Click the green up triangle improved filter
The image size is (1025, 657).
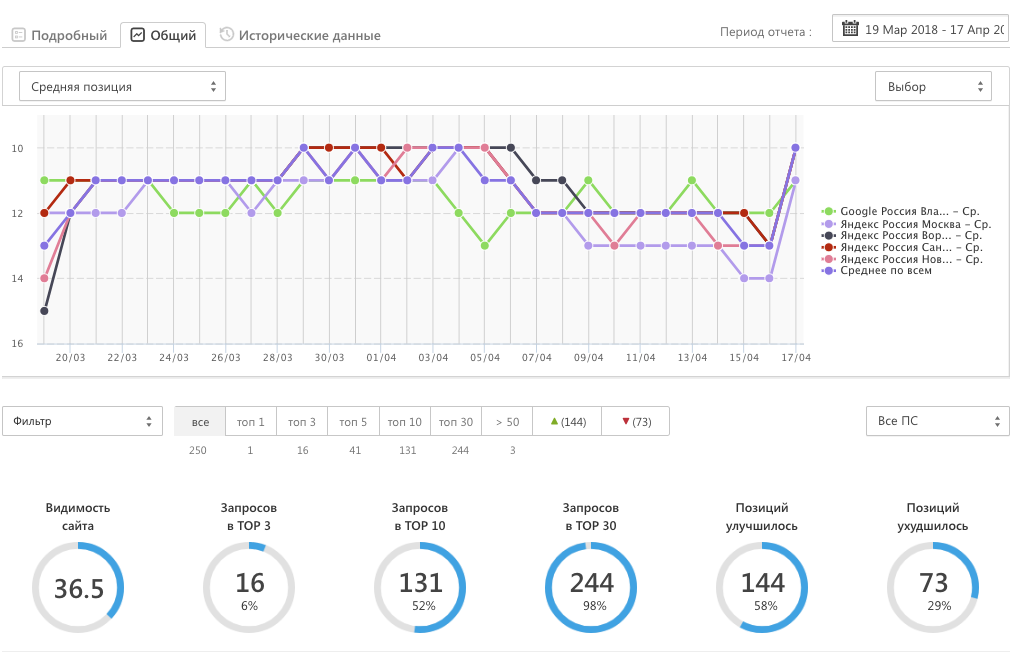tap(554, 422)
